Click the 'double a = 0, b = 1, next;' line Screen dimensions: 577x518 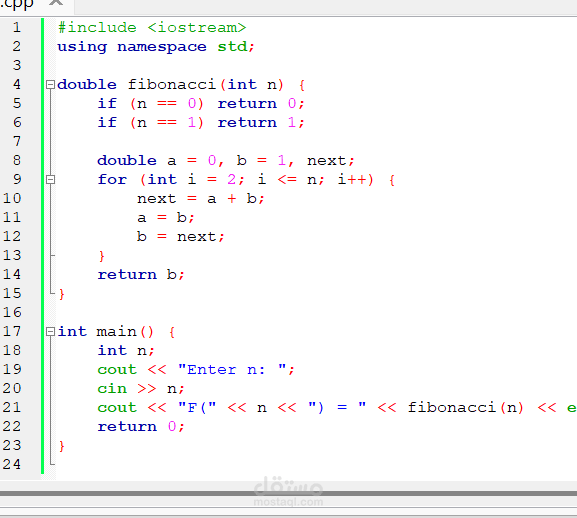[226, 161]
